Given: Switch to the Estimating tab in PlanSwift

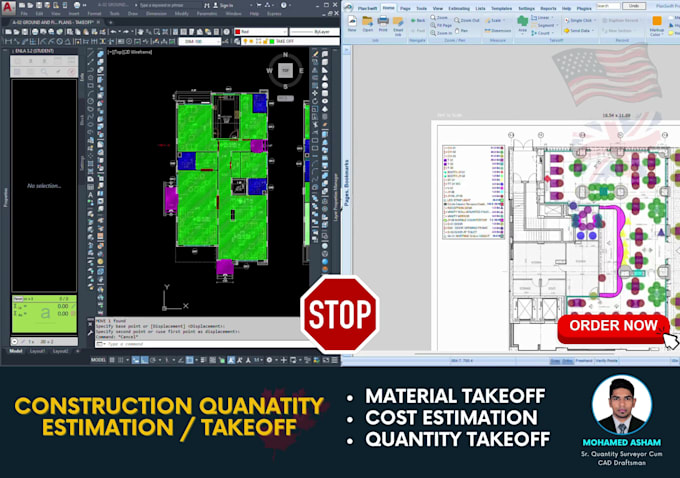Looking at the screenshot, I should [459, 8].
